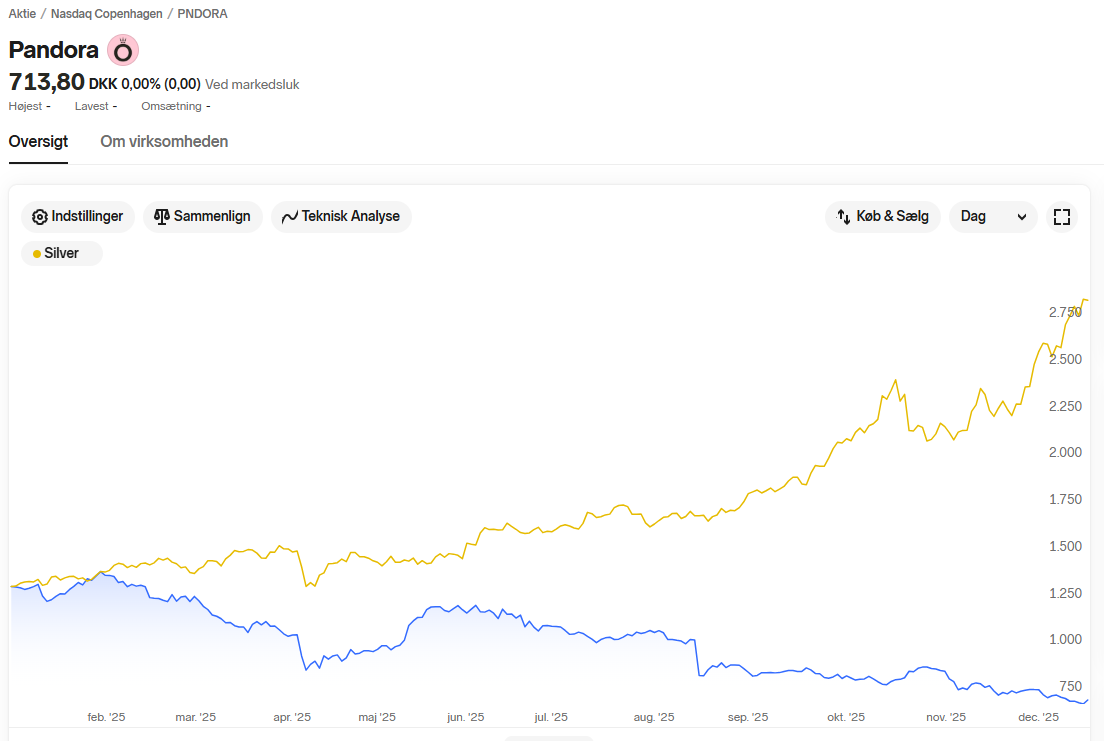Click the Sammenlign button label

pos(212,216)
